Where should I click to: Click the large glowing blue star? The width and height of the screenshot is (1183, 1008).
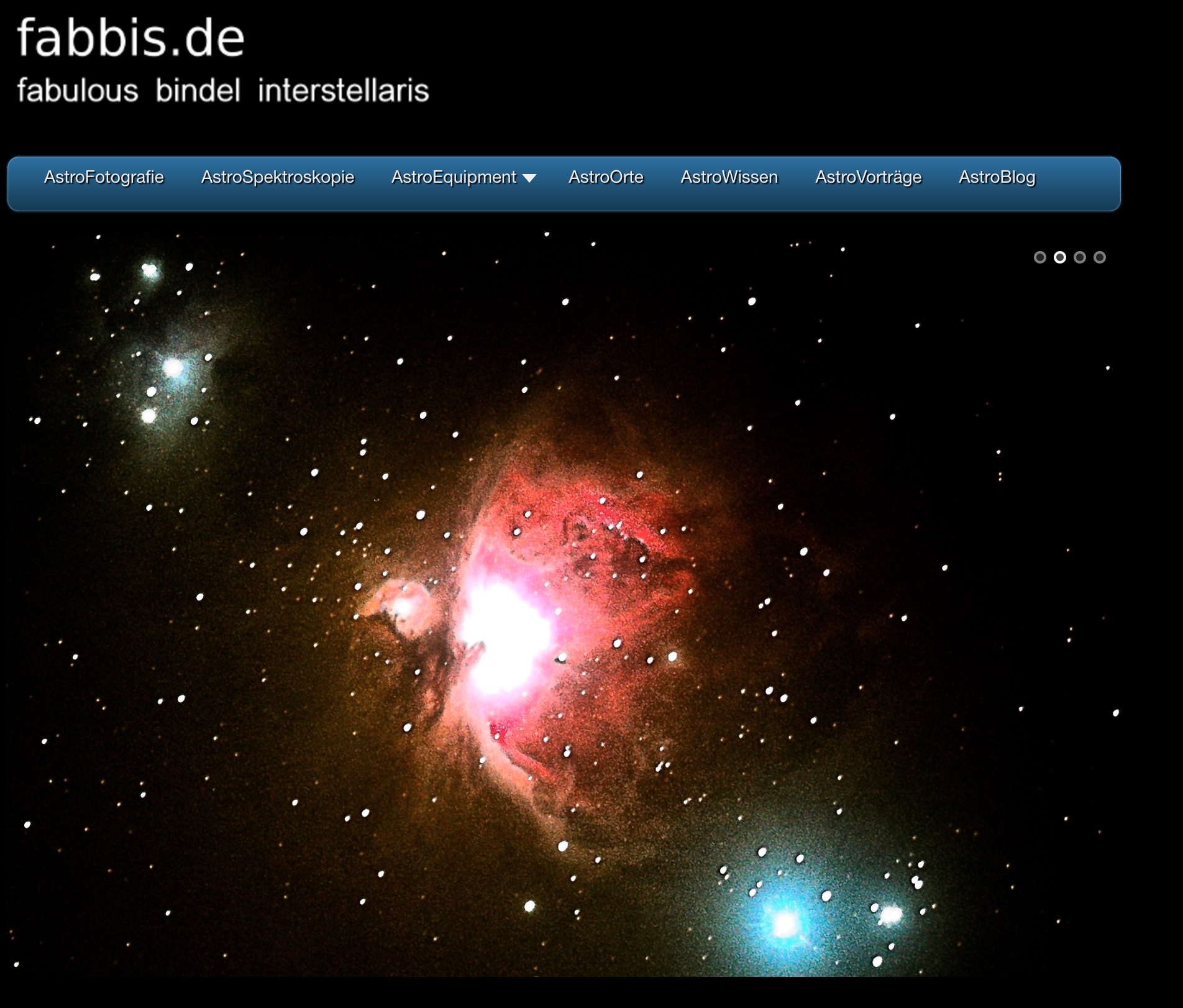point(785,924)
